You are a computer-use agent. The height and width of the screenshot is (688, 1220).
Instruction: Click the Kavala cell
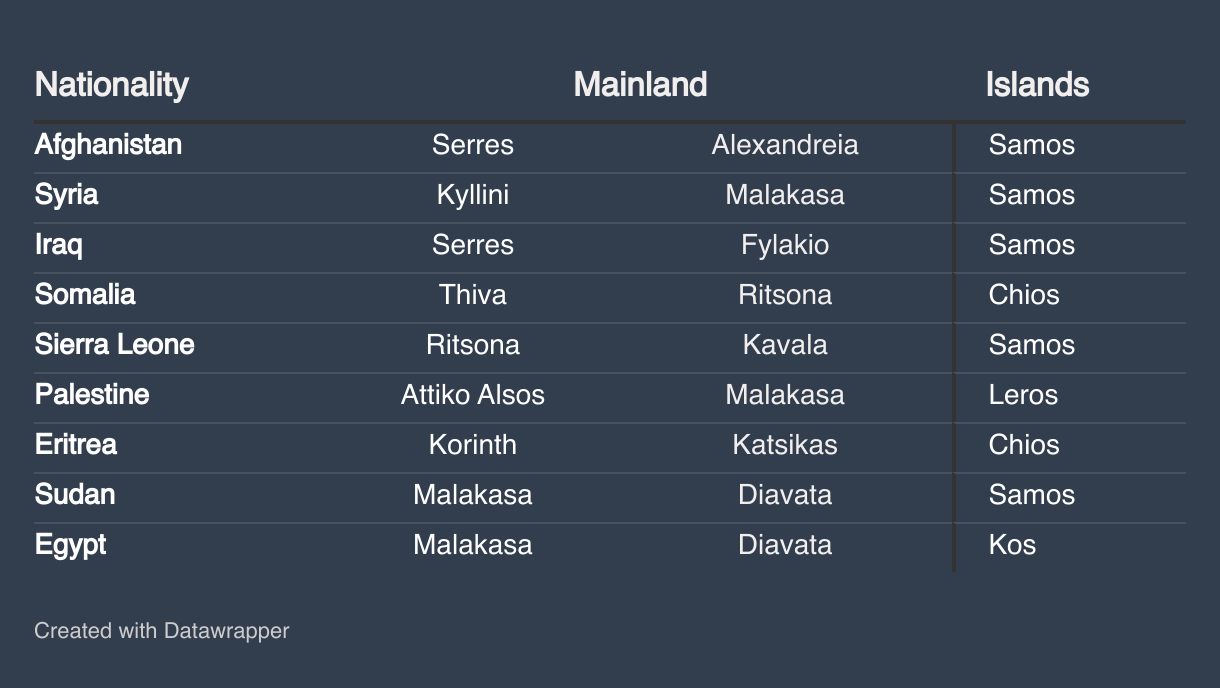click(785, 345)
